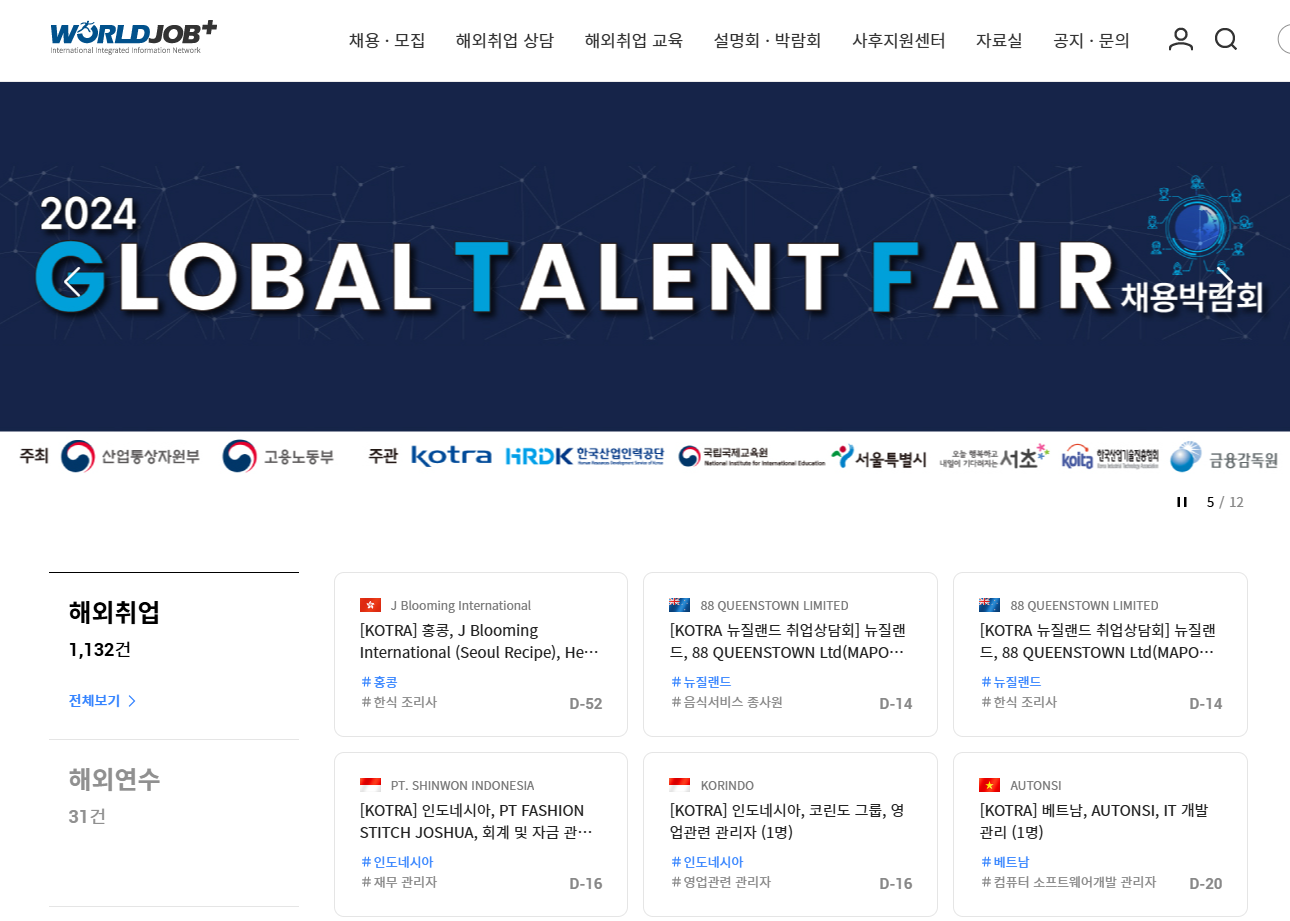This screenshot has width=1290, height=921.
Task: Open the 공지 · 문의 menu
Action: 1092,41
